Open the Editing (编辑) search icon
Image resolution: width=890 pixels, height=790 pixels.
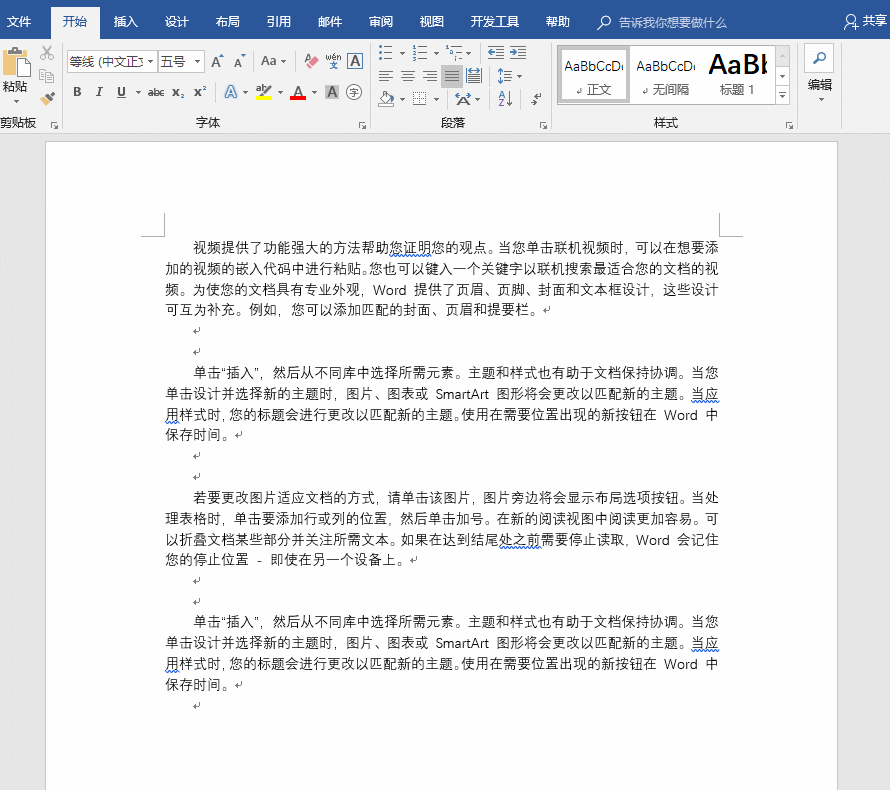820,57
